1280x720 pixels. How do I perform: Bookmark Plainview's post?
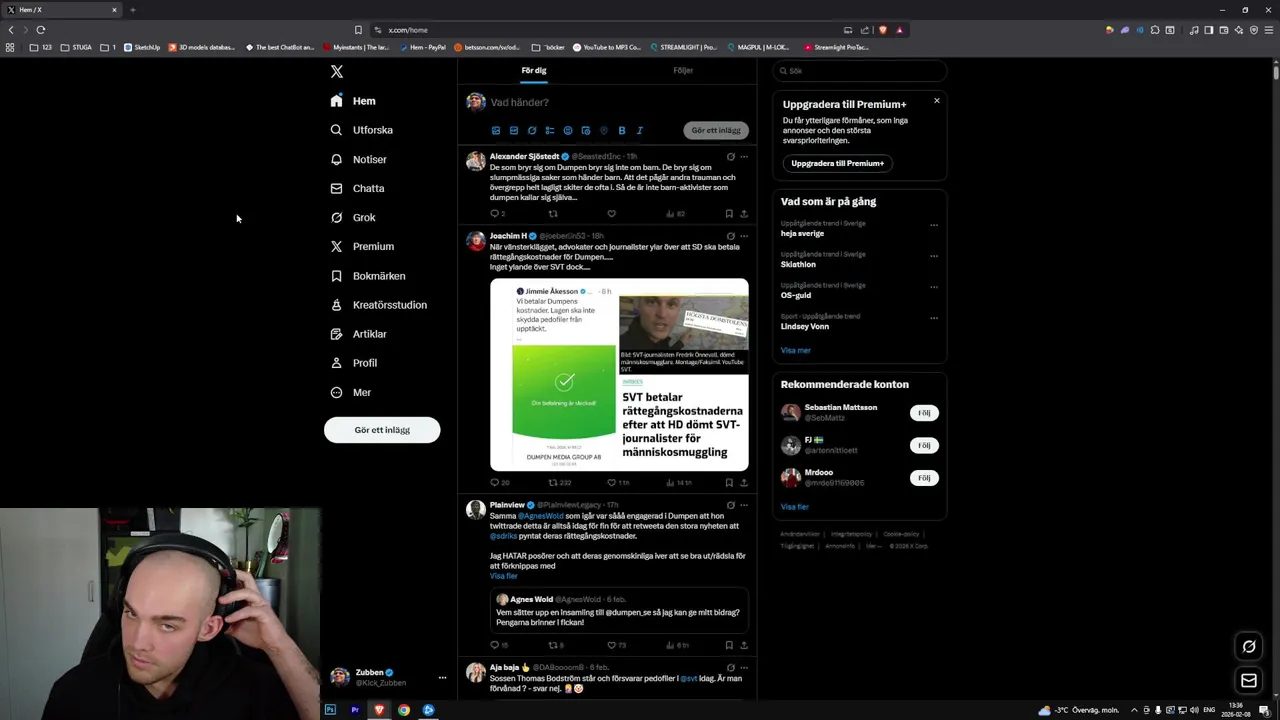[729, 645]
